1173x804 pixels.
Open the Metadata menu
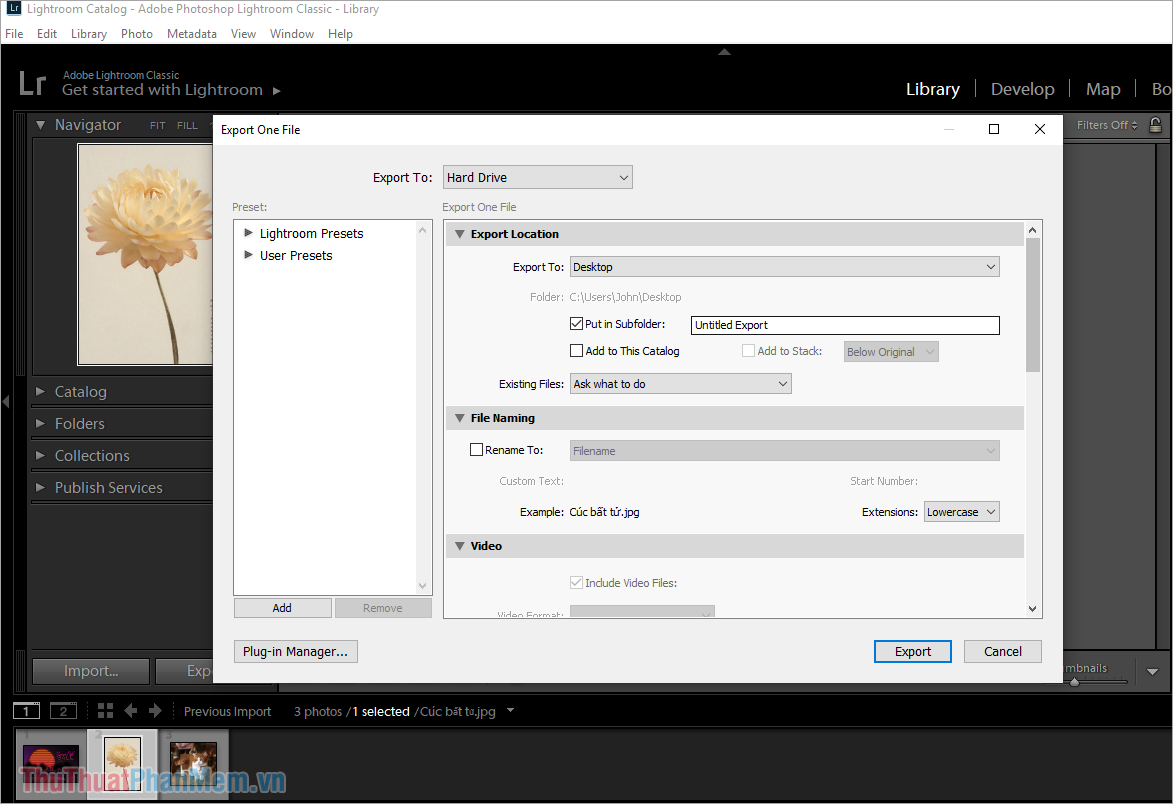tap(191, 33)
